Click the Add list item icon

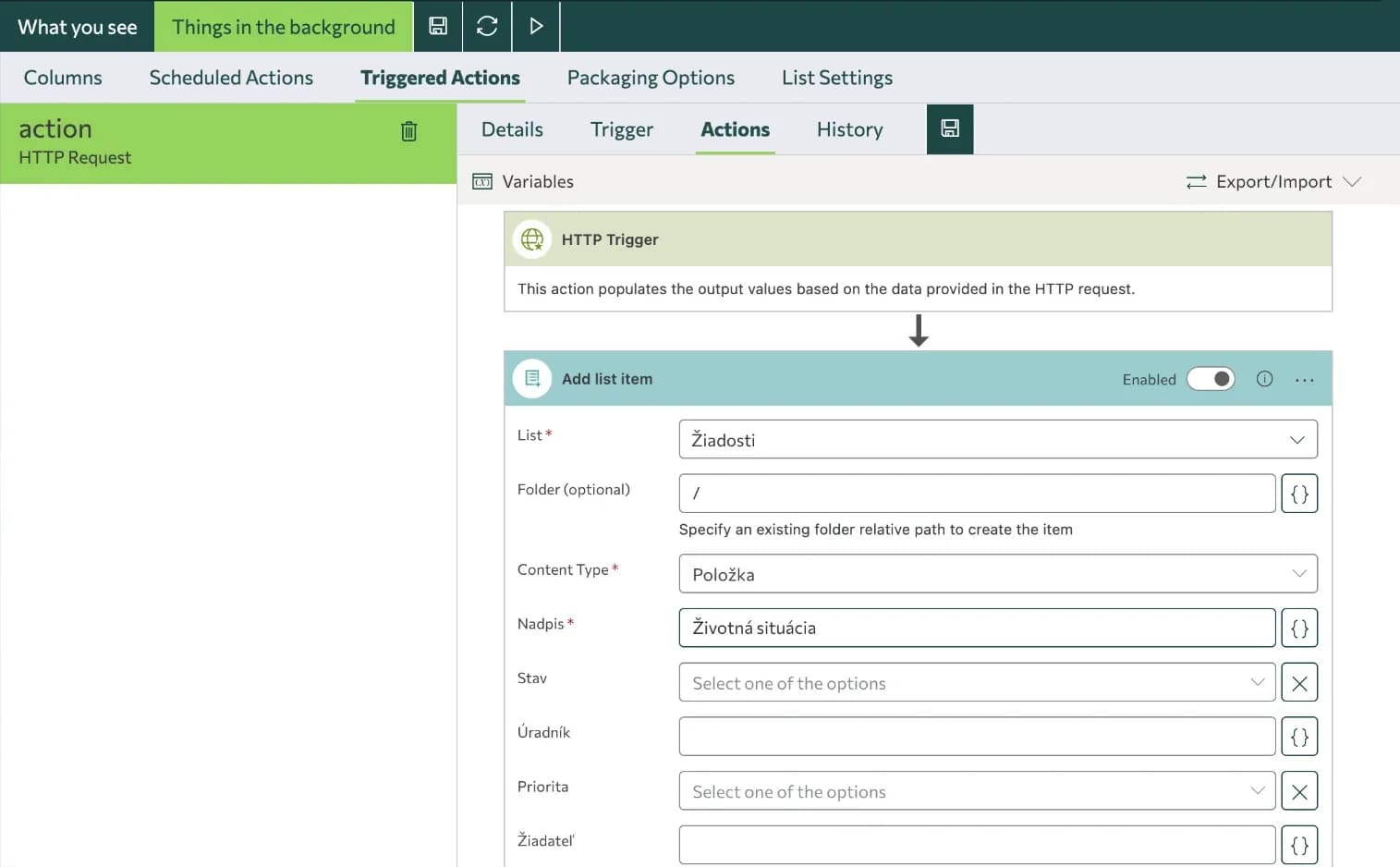(532, 378)
